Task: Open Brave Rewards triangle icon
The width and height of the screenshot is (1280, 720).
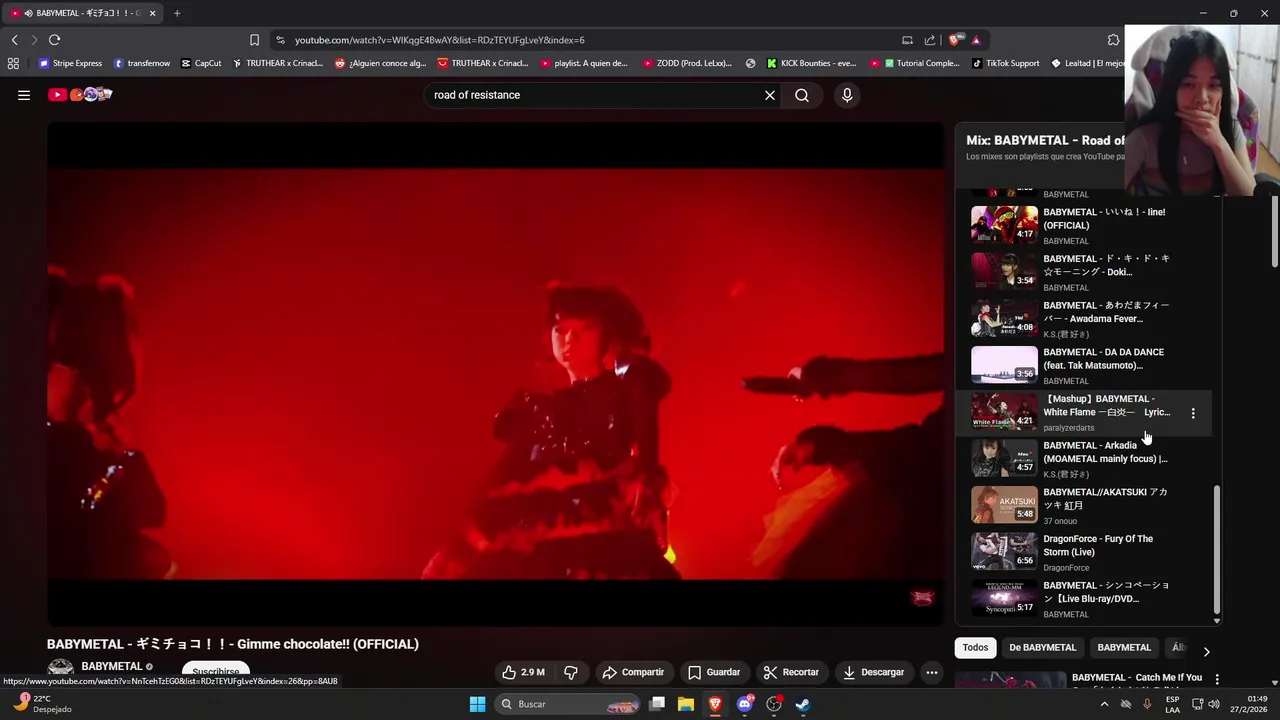Action: coord(976,40)
